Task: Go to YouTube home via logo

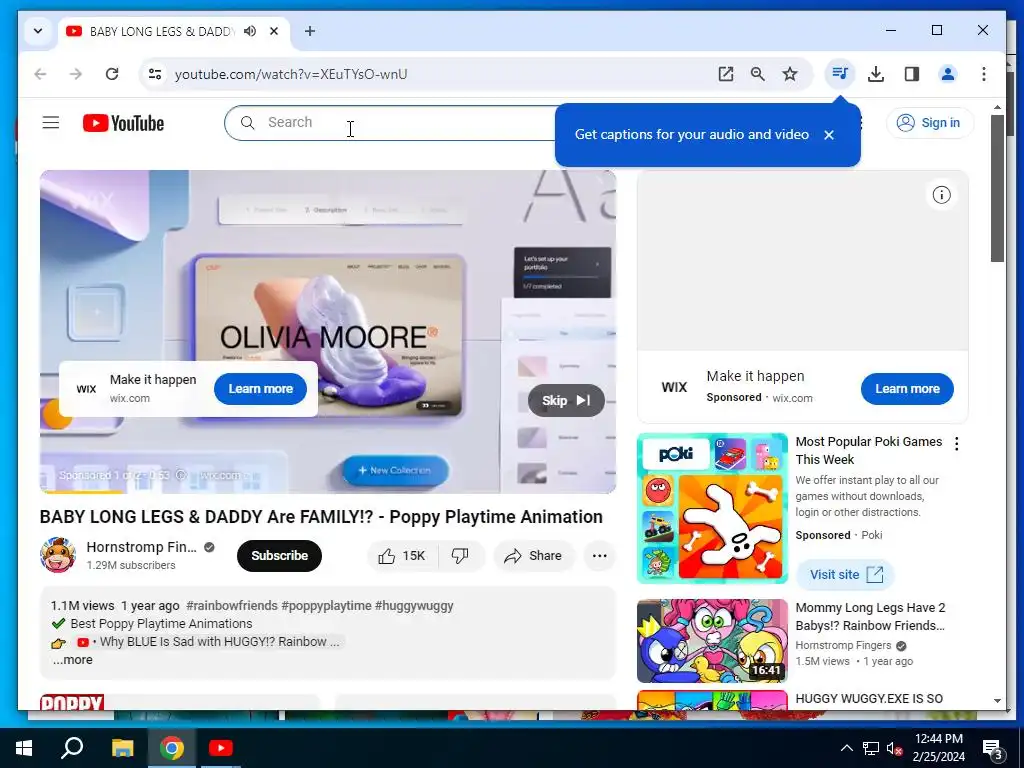Action: tap(123, 123)
